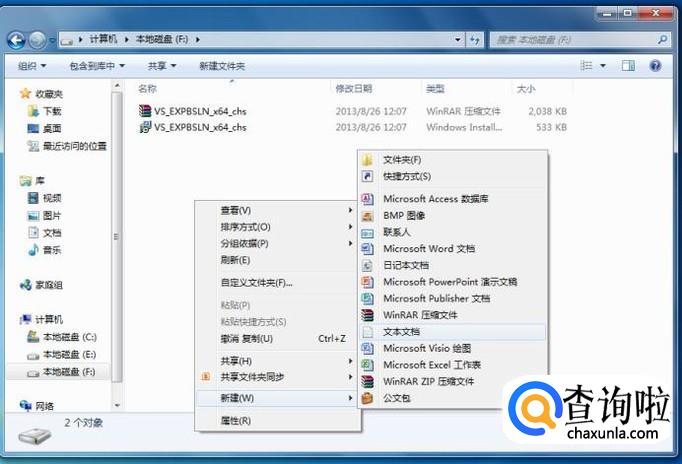Choose 撤消 复制(U) menu entry
Viewport: 682px width, 464px height.
(x=277, y=339)
